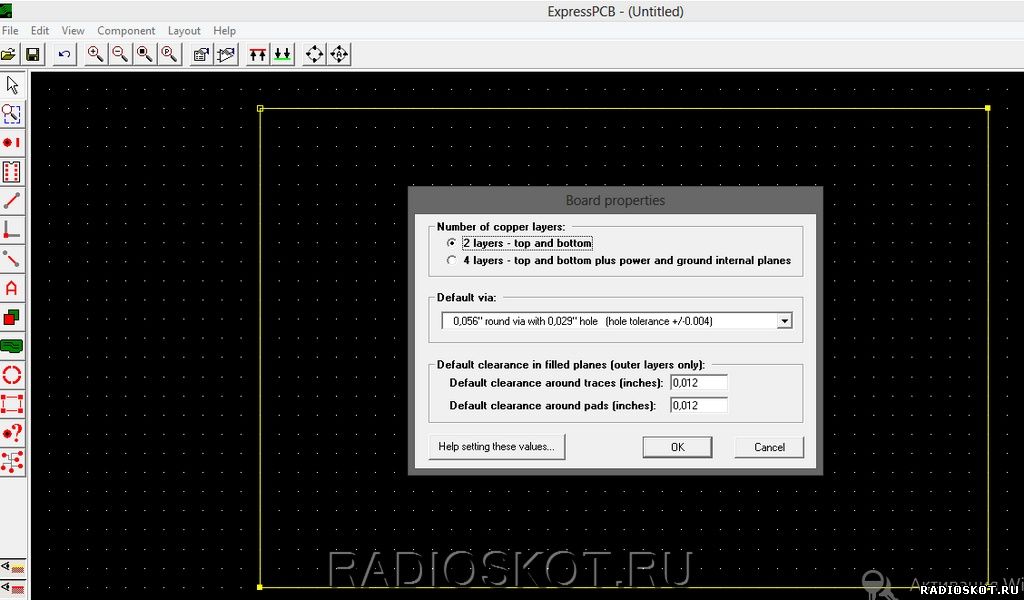Screen dimensions: 1024x600
Task: Open the File menu
Action: click(10, 31)
